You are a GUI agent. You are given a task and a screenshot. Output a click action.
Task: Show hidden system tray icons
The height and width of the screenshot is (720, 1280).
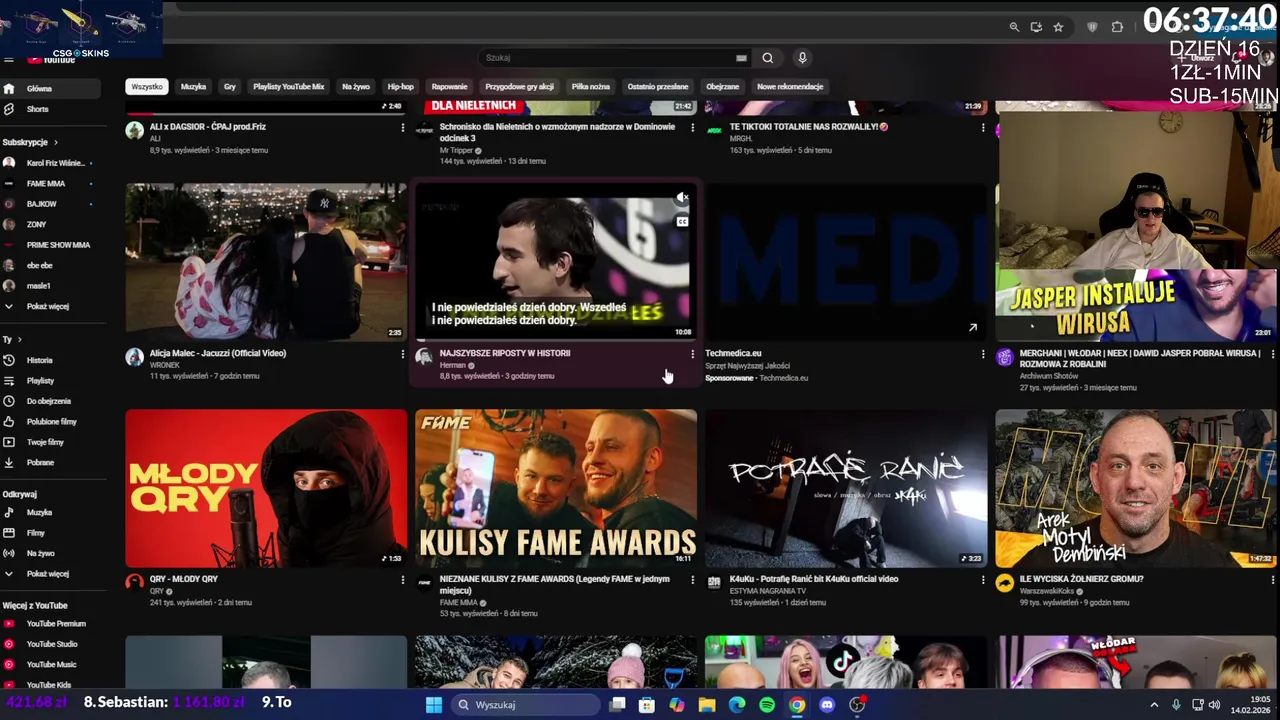point(1154,705)
